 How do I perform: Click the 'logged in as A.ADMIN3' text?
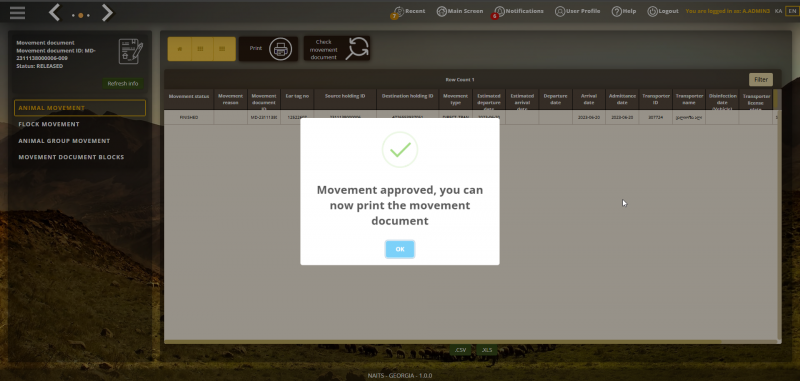pos(728,11)
